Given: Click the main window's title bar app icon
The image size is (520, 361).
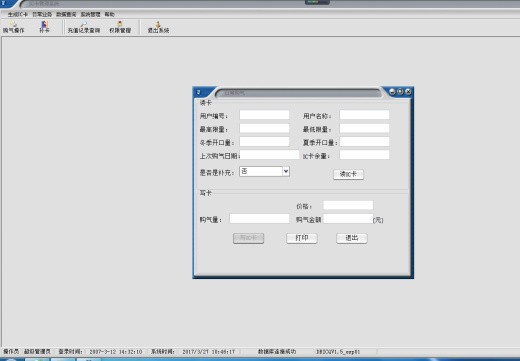Looking at the screenshot, I should pos(4,3).
